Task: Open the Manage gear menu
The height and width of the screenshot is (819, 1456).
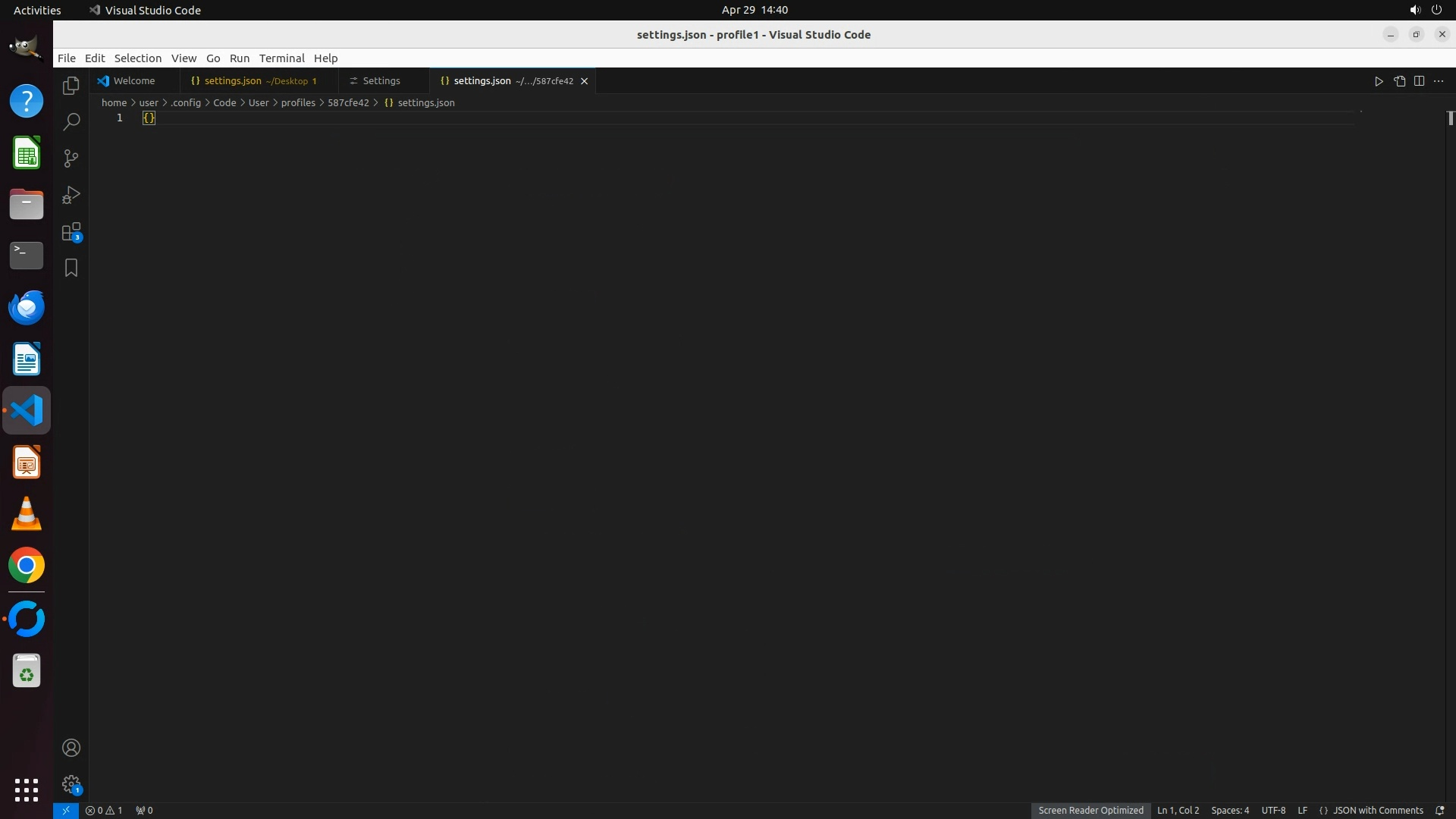Action: pyautogui.click(x=71, y=784)
